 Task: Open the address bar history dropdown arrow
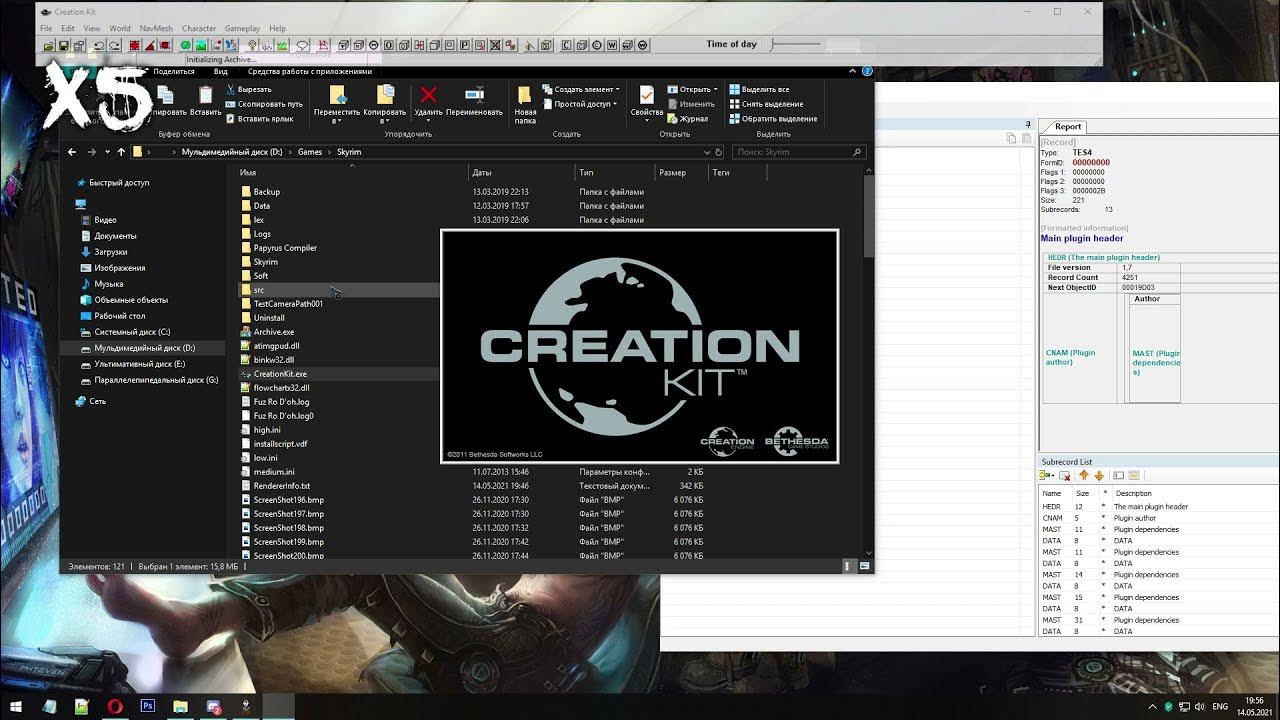[707, 152]
